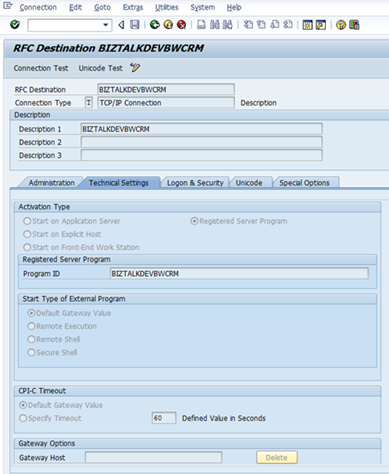This screenshot has height=474, width=389.
Task: Click the timeout seconds field showing 60
Action: tap(164, 418)
